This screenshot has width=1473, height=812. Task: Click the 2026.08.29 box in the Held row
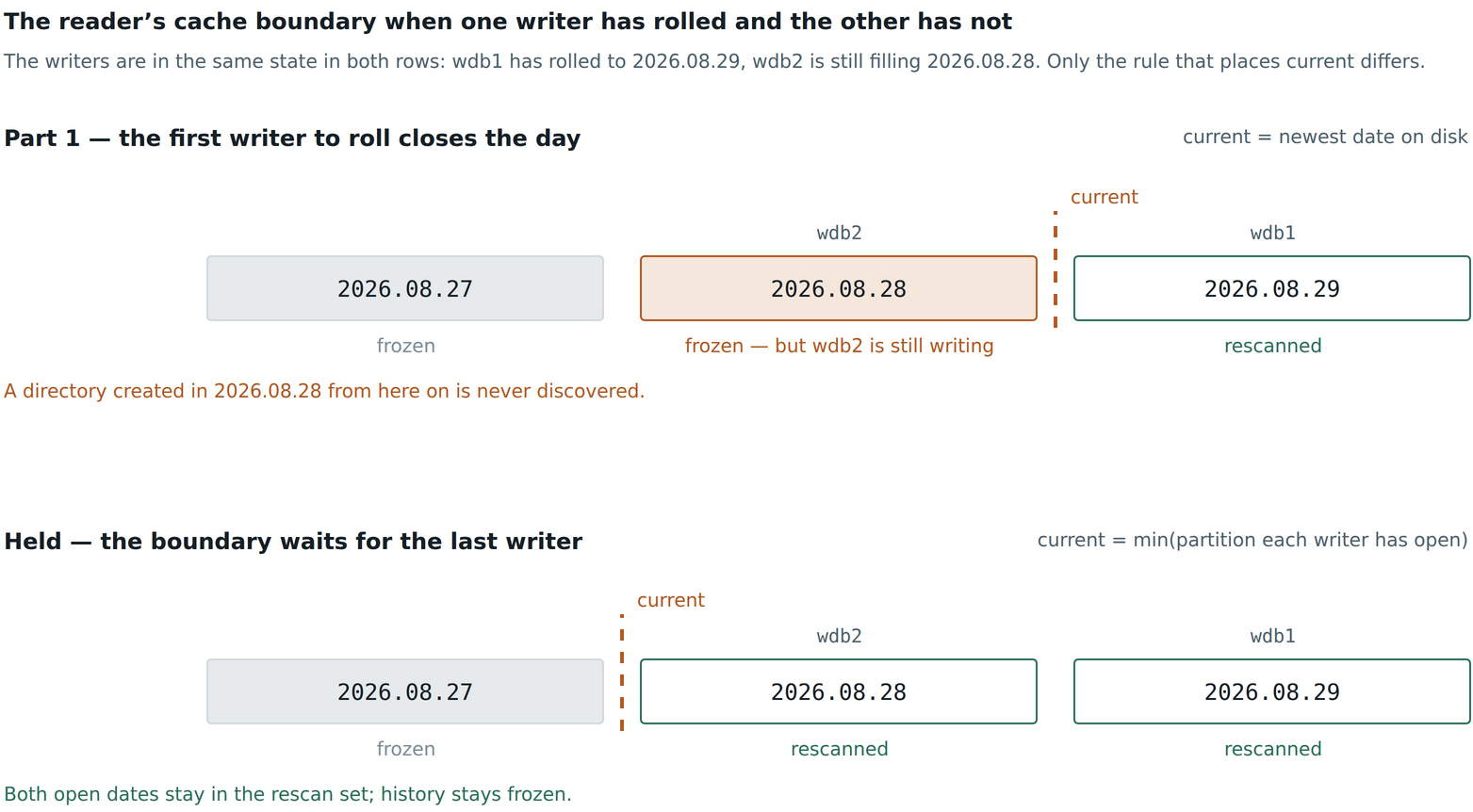[x=1272, y=691]
